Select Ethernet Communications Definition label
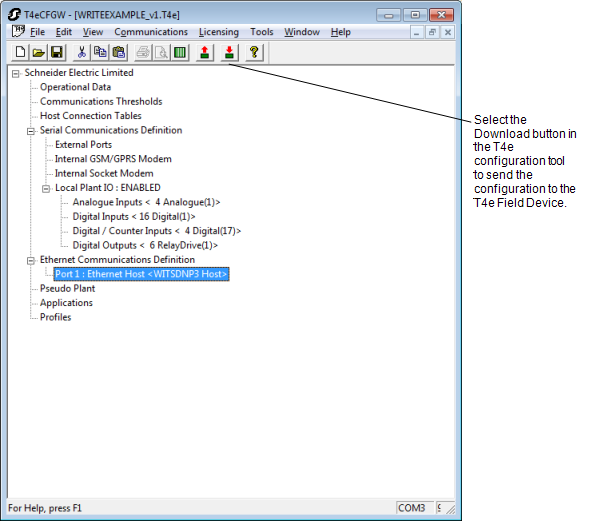The height and width of the screenshot is (521, 593). [x=117, y=259]
